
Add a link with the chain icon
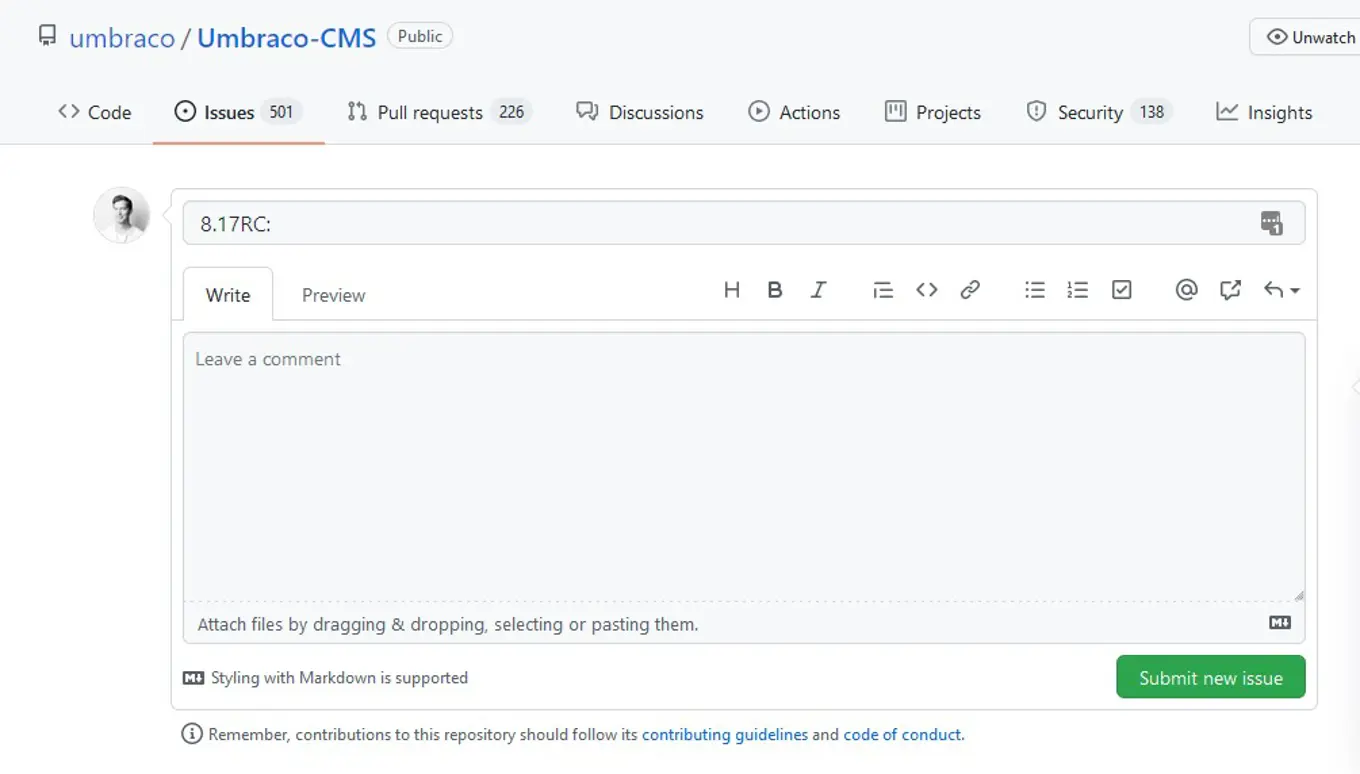click(x=969, y=290)
